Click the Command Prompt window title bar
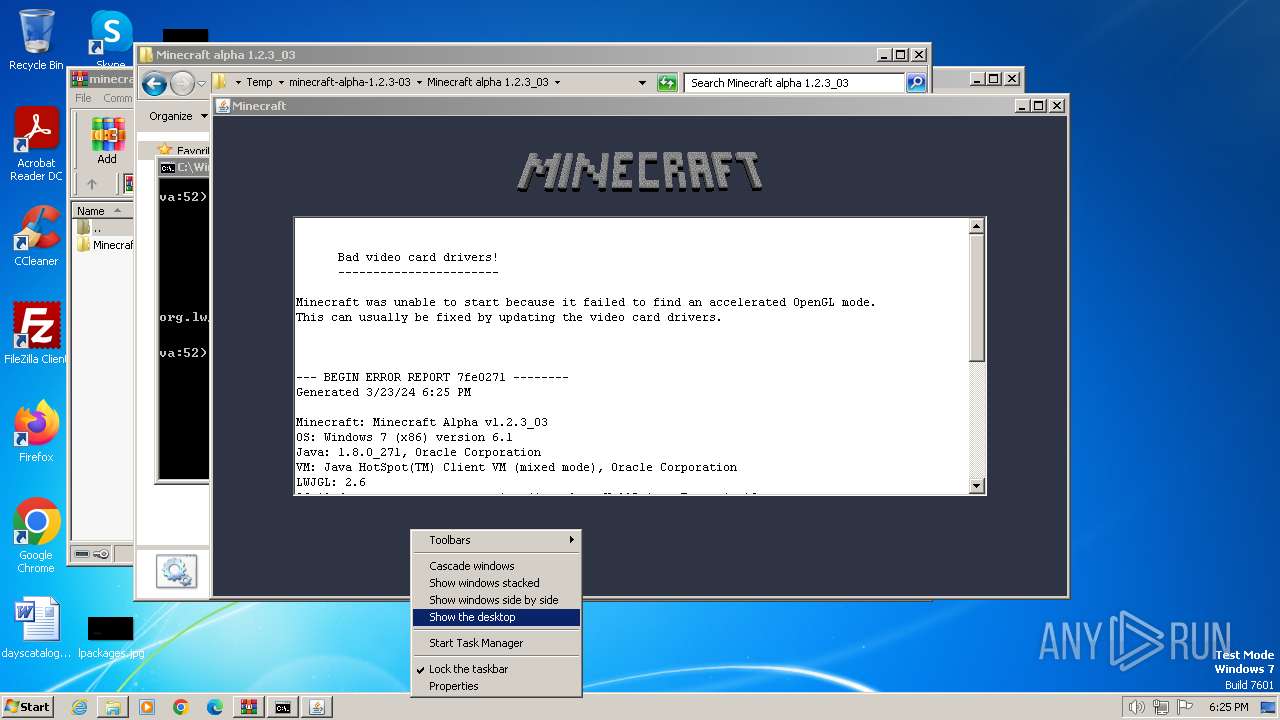1280x720 pixels. click(184, 168)
